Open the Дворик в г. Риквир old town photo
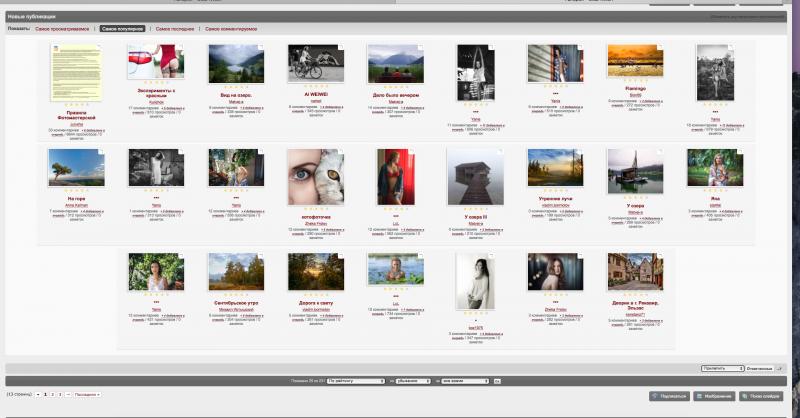Screen dimensions: 800x418 635,272
